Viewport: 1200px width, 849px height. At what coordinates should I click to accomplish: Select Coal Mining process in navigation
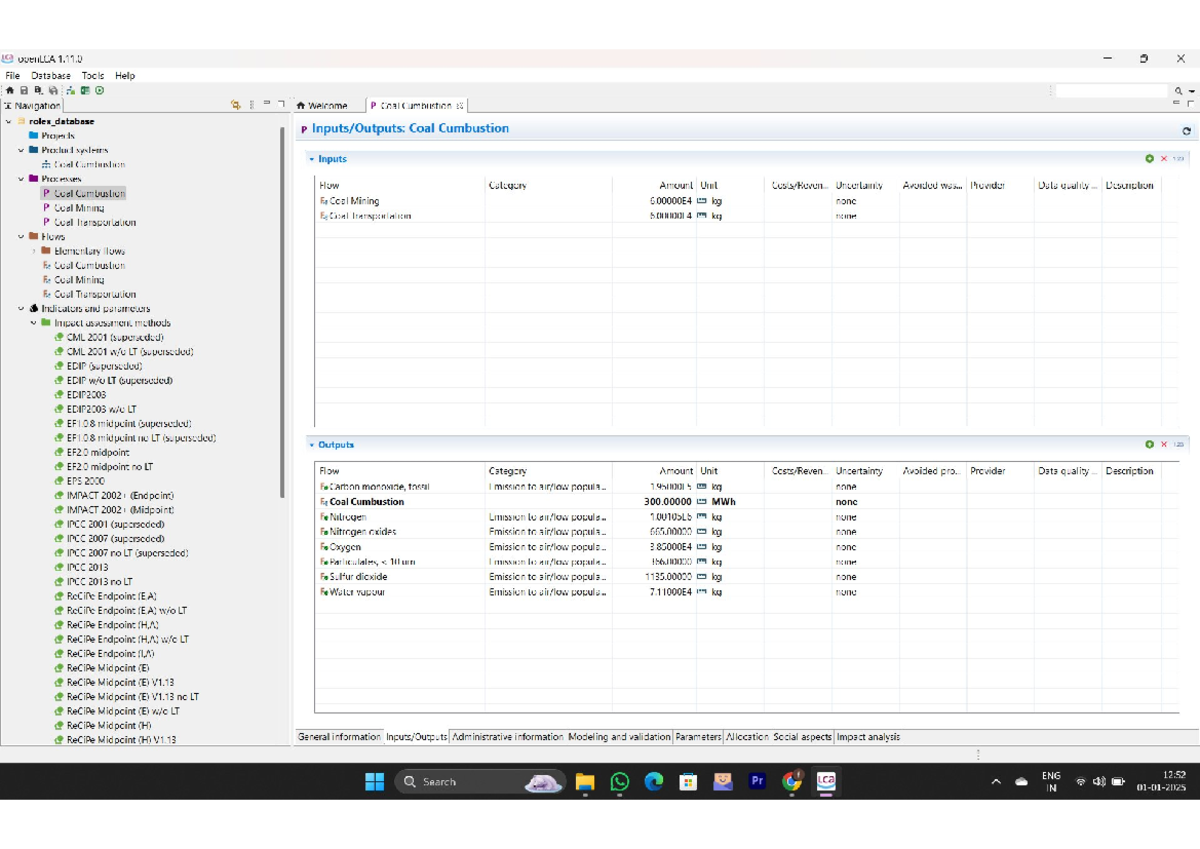coord(79,208)
